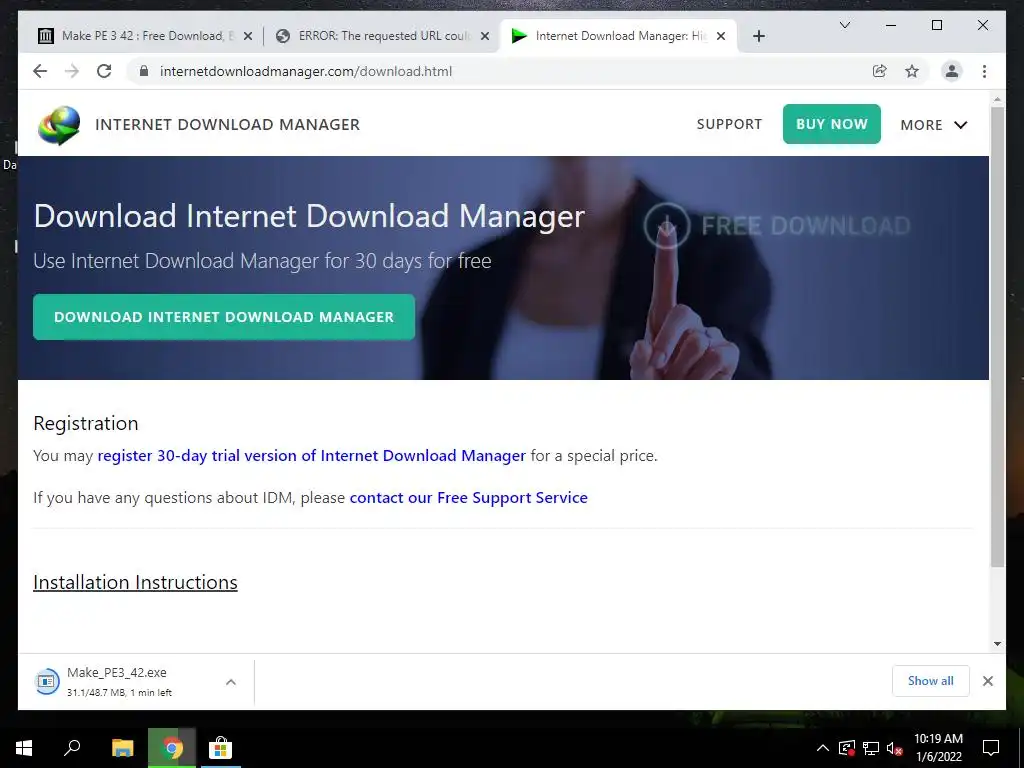
Task: Click Show all downloads button
Action: click(931, 681)
